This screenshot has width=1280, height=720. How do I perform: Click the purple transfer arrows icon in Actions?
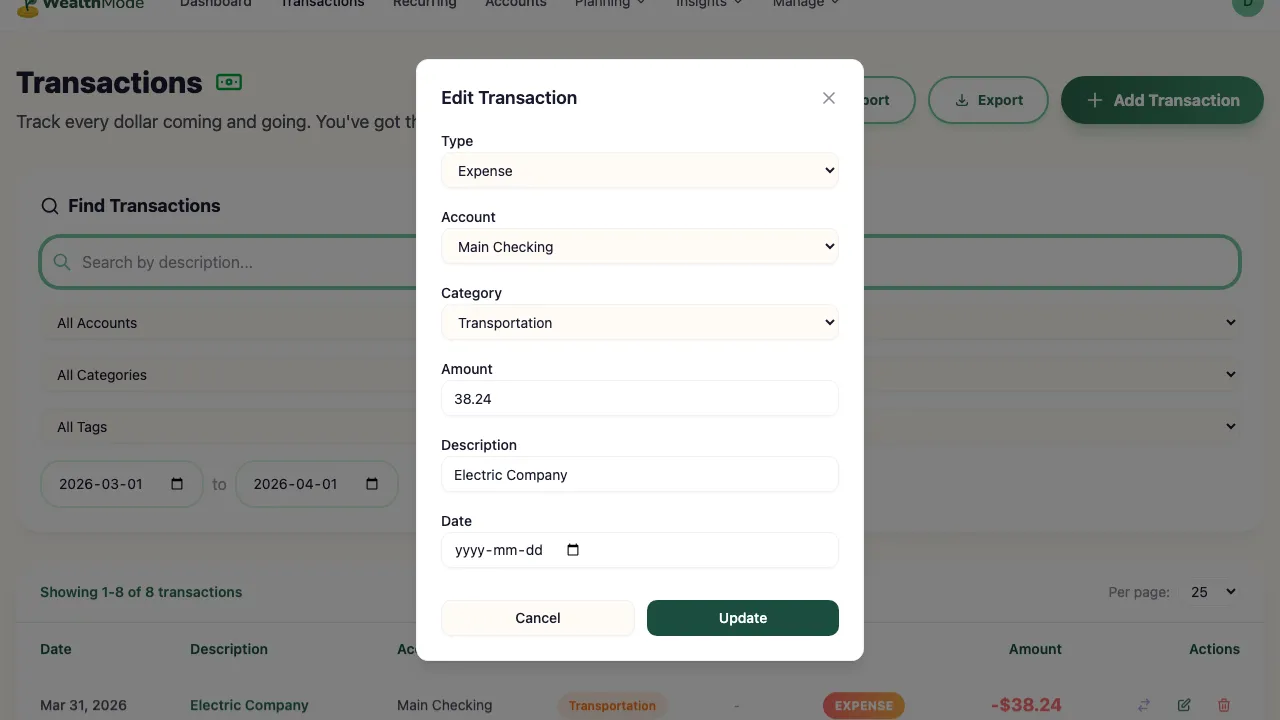tap(1145, 705)
